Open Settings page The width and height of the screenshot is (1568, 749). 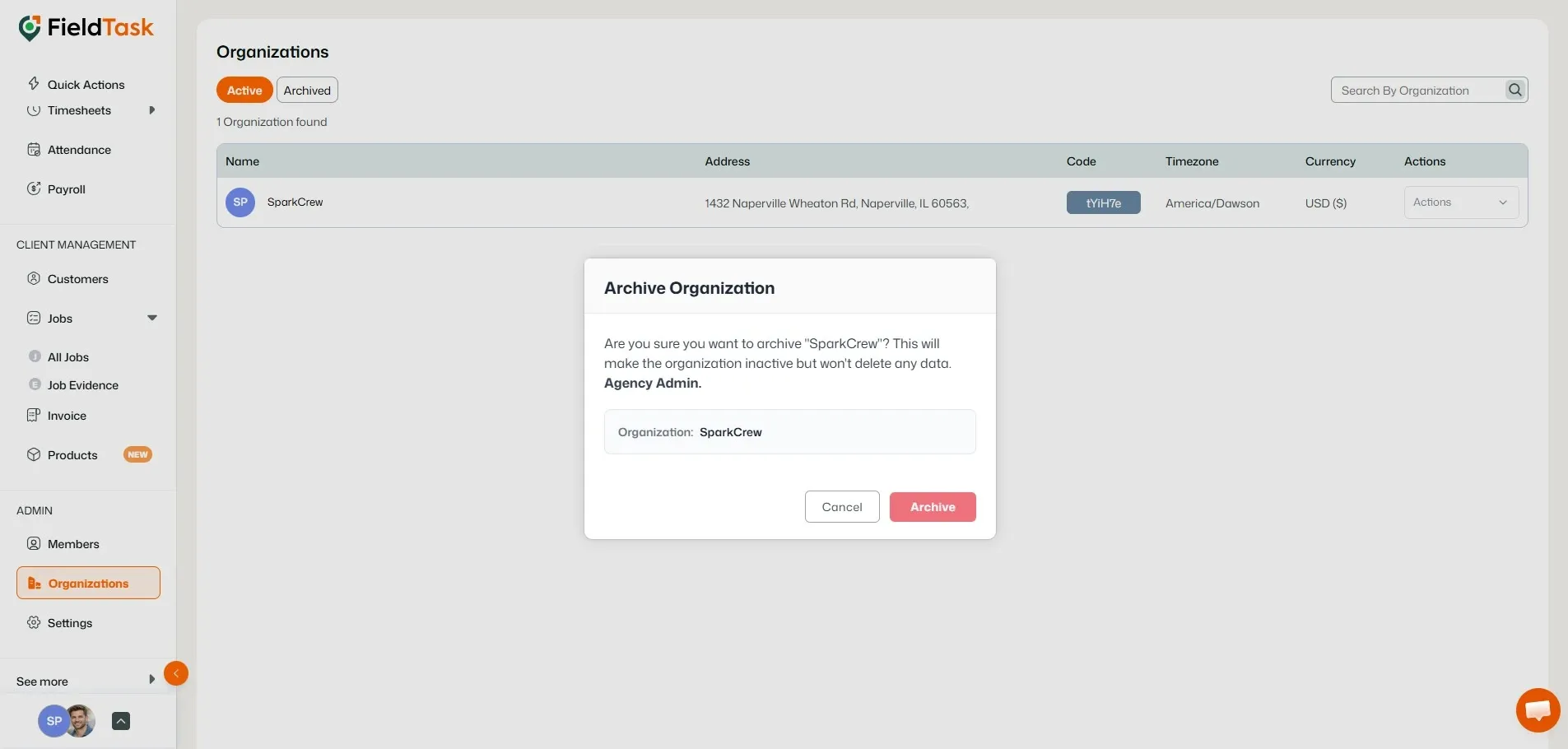(70, 623)
